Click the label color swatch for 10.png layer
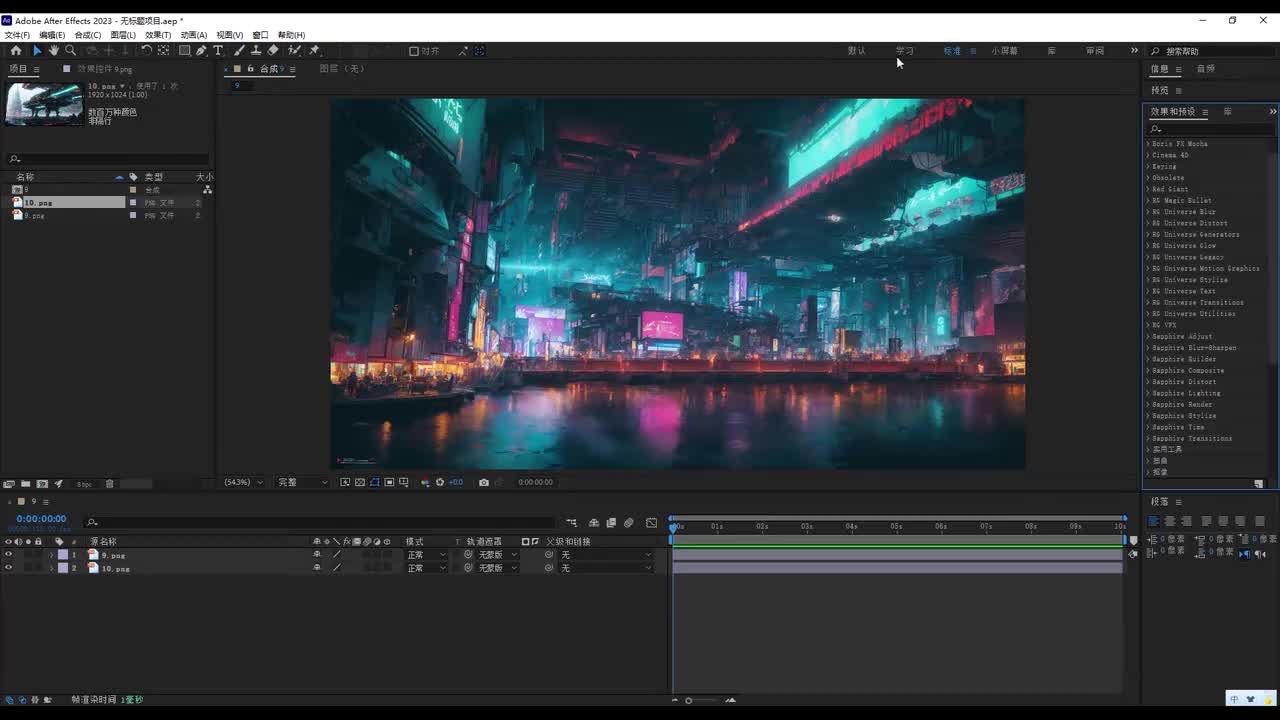This screenshot has width=1280, height=720. [x=63, y=568]
